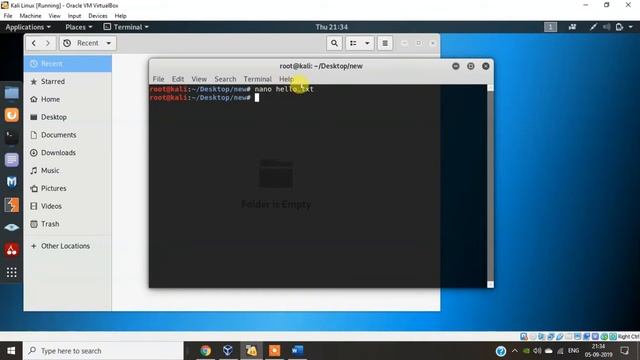Select Starred in the sidebar

coord(68,81)
